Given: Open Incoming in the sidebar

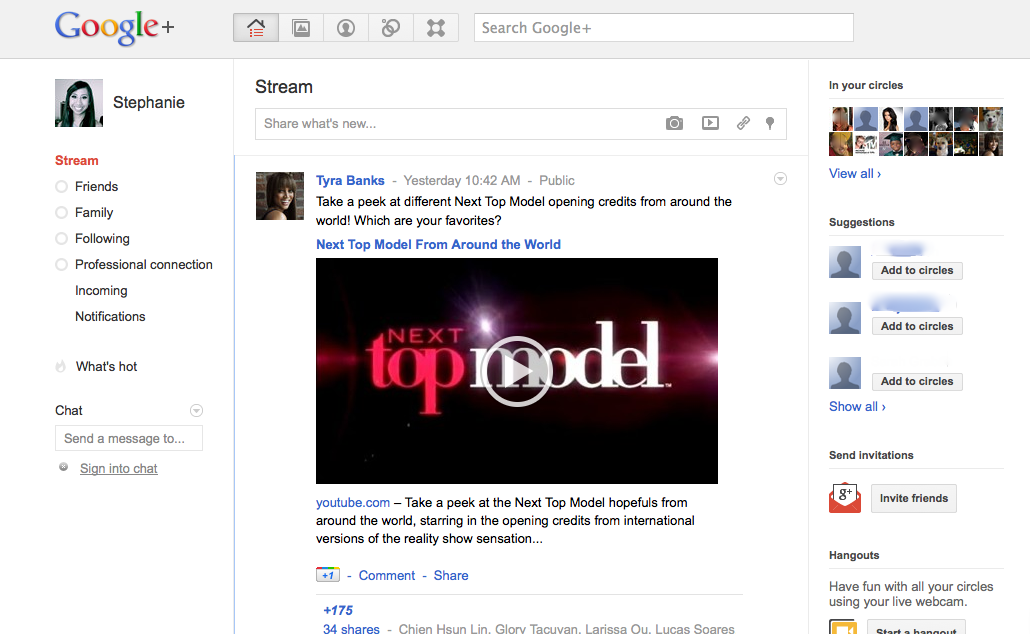Looking at the screenshot, I should (x=101, y=290).
